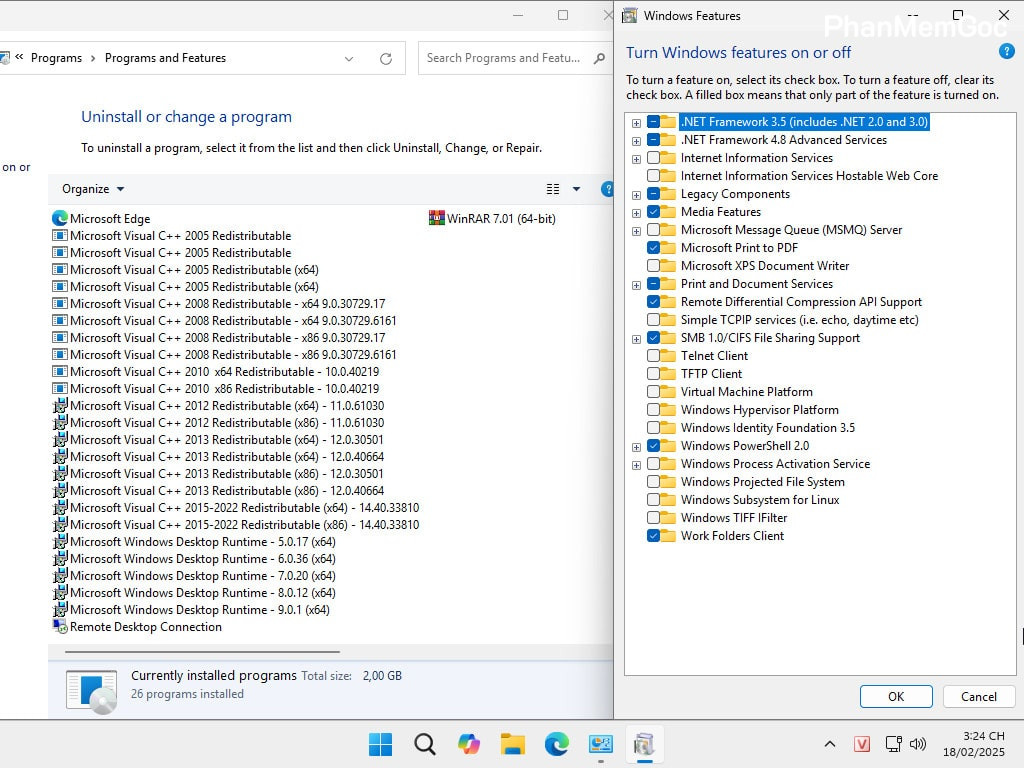This screenshot has height=768, width=1024.
Task: Click the Programs and Features breadcrumb item
Action: (x=165, y=58)
